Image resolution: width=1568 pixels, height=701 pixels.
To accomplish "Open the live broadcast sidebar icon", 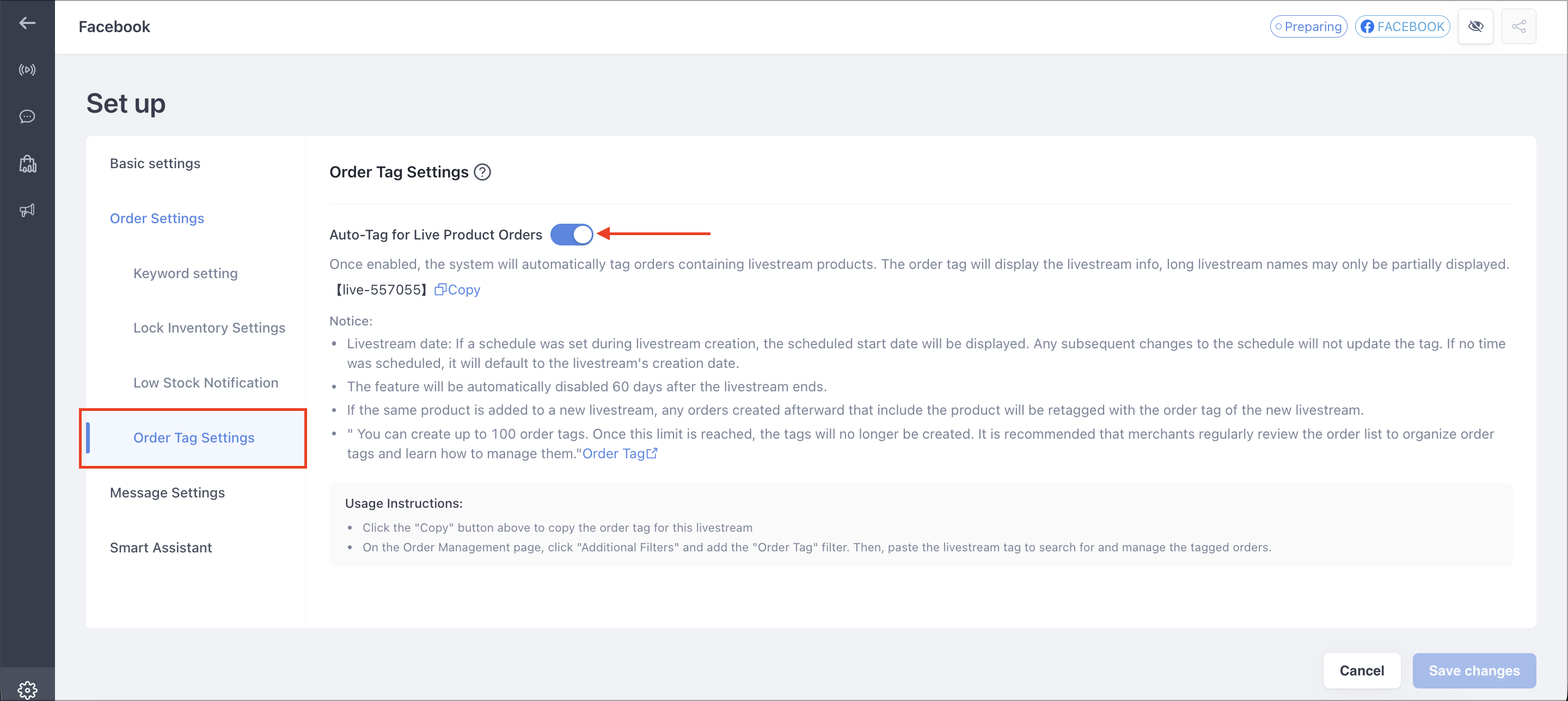I will pos(27,70).
